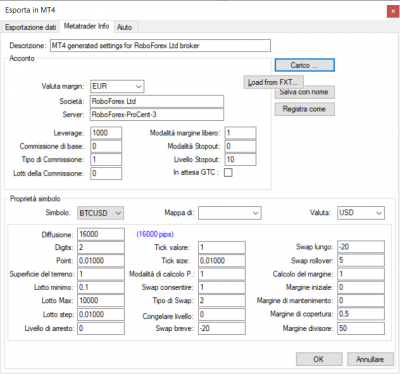Image resolution: width=400 pixels, height=374 pixels.
Task: Click the Modalità di calcolo P. field
Action: coord(222,274)
